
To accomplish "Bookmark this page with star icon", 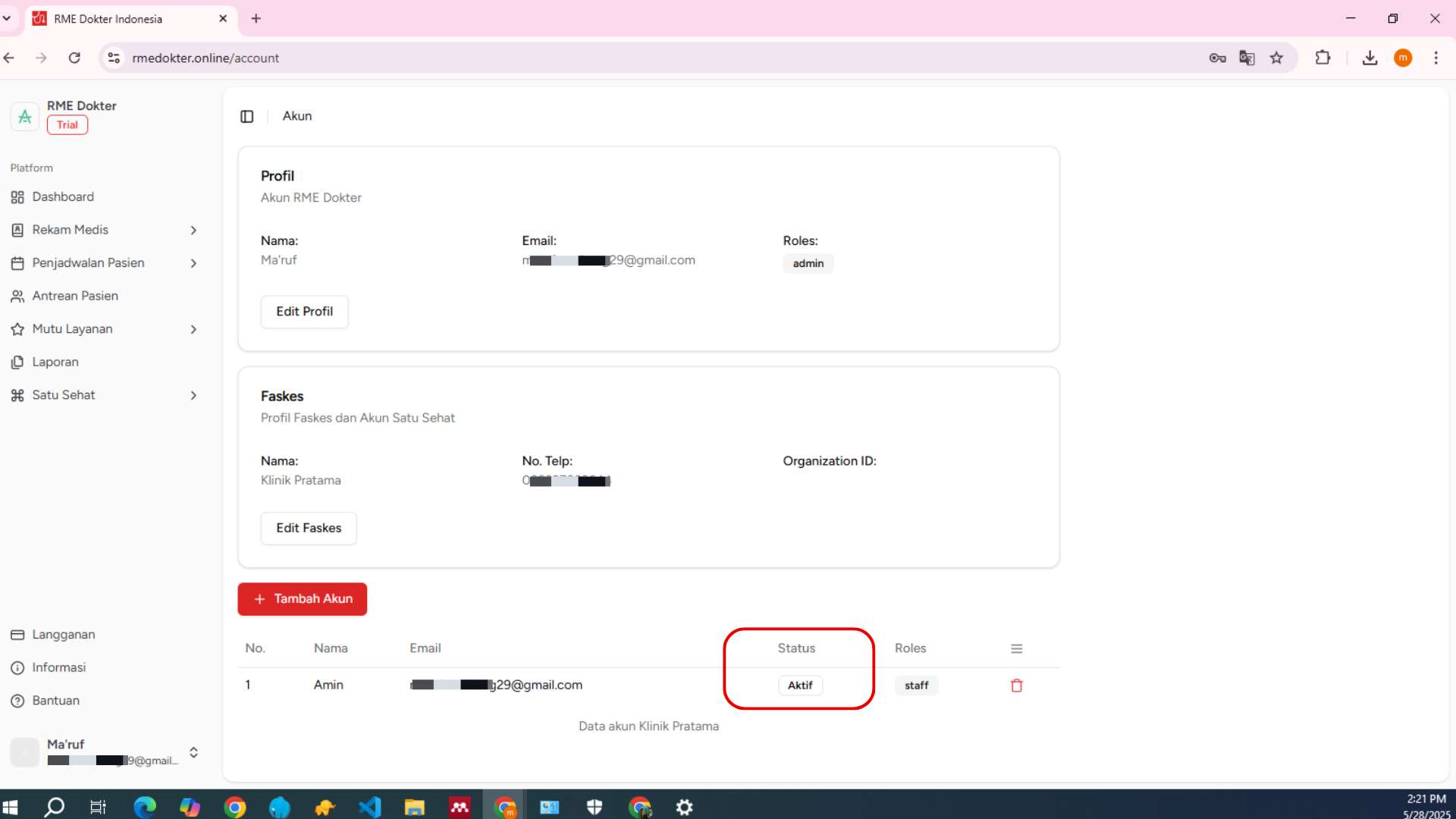I will click(x=1277, y=58).
